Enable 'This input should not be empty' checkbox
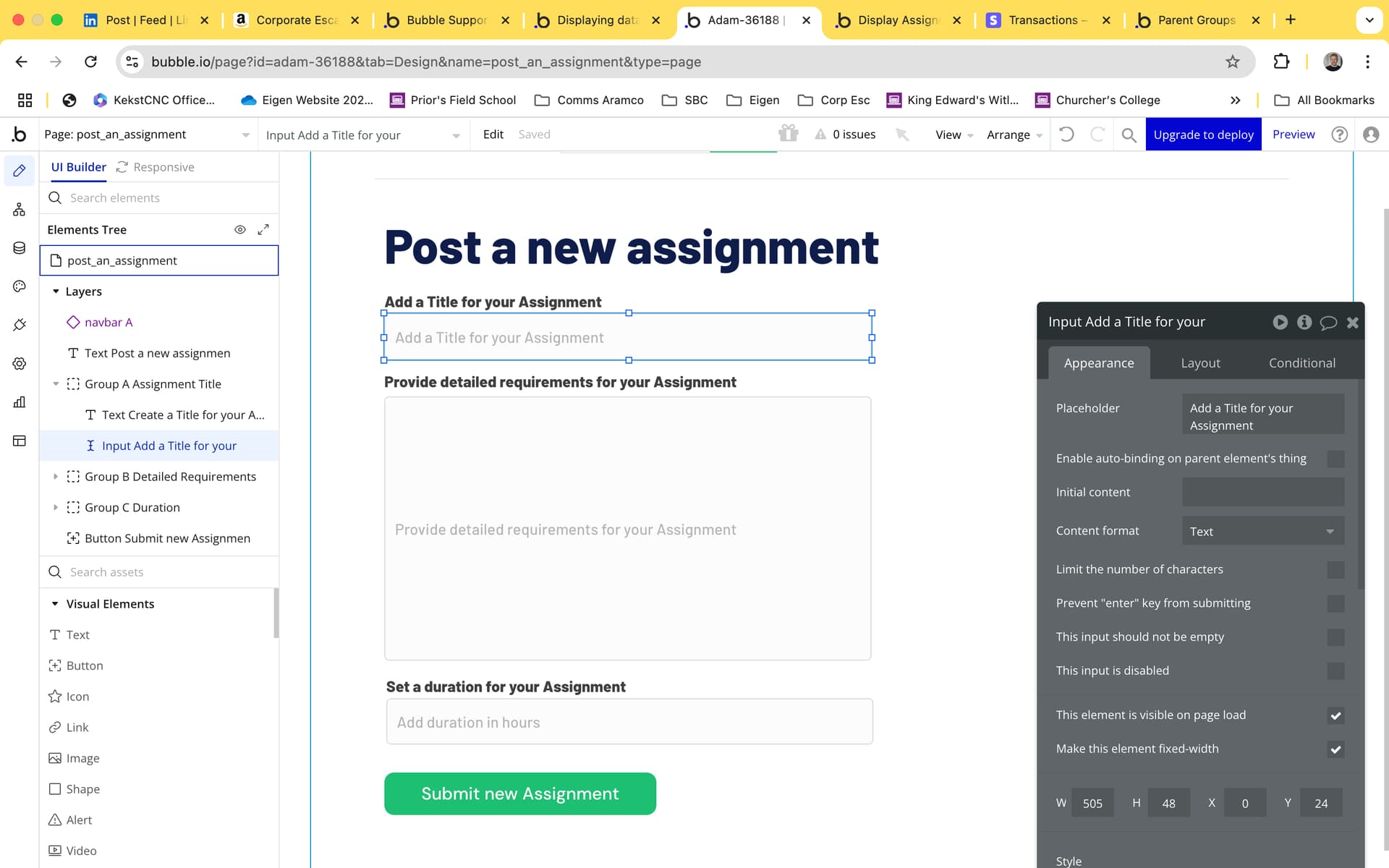The image size is (1389, 868). (1335, 637)
